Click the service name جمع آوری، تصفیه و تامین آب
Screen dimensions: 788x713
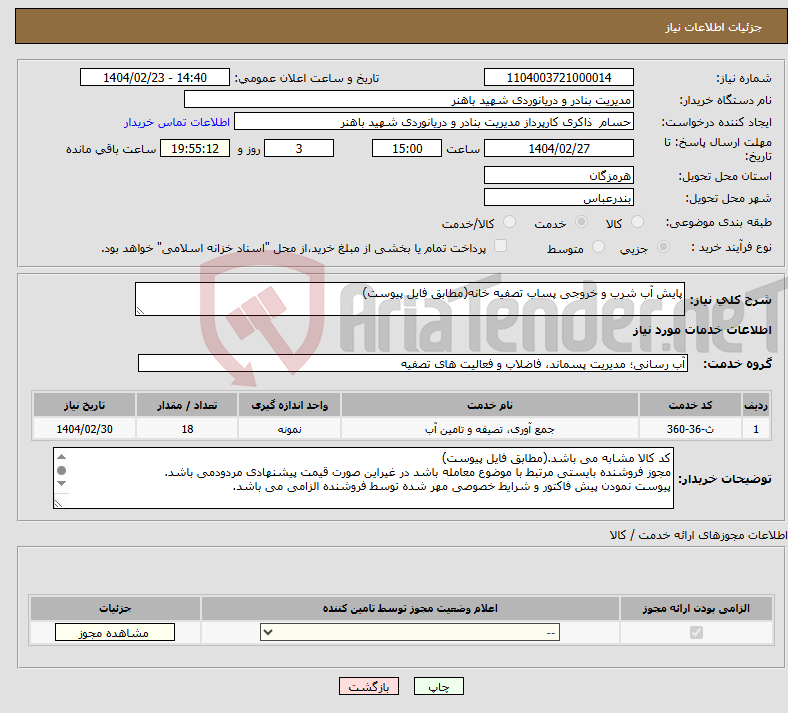[490, 429]
